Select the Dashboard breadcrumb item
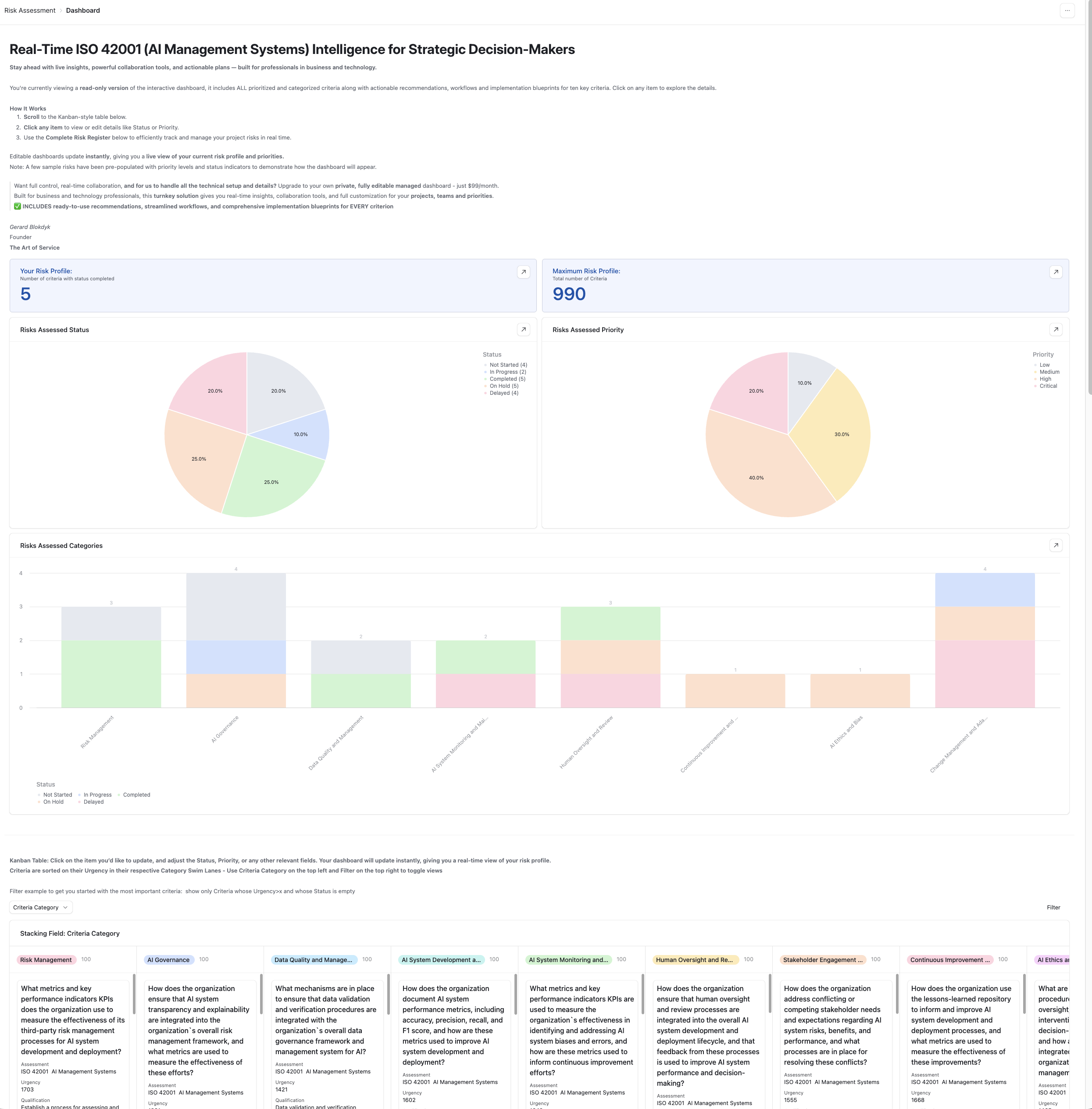The width and height of the screenshot is (1092, 1109). tap(82, 11)
